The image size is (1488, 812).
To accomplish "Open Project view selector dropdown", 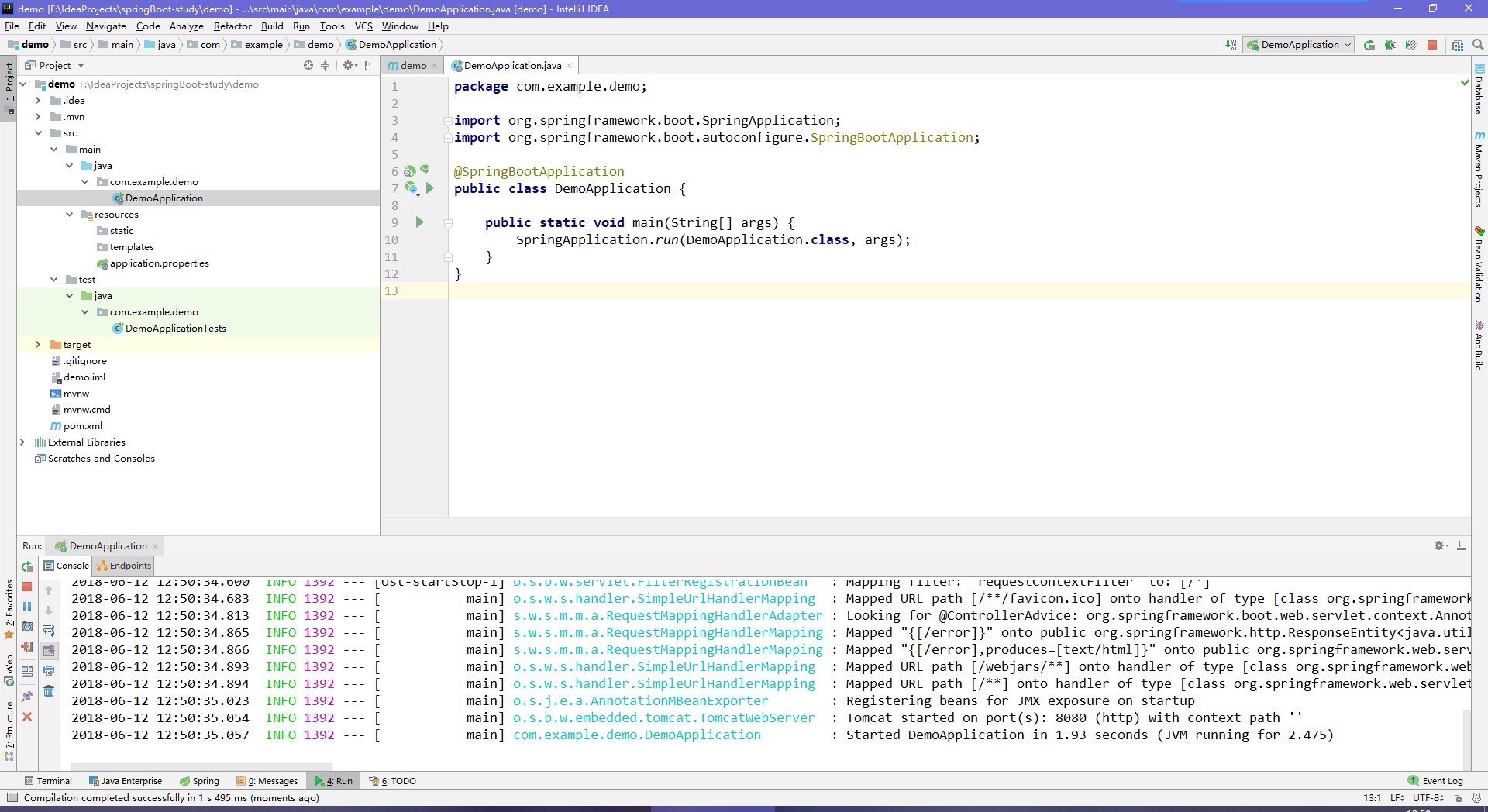I will (x=54, y=66).
